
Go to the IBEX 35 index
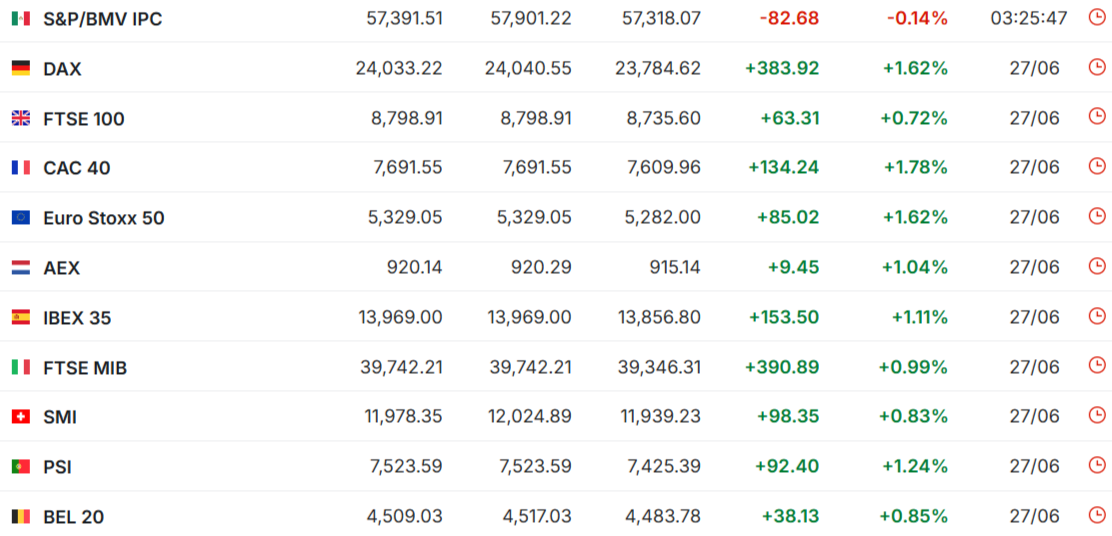(x=77, y=318)
